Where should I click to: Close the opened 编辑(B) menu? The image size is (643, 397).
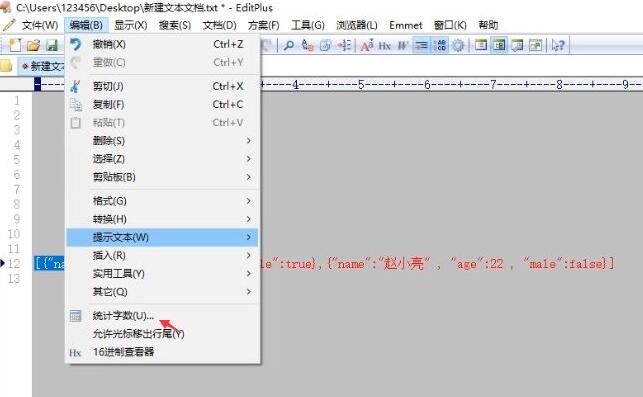click(86, 25)
